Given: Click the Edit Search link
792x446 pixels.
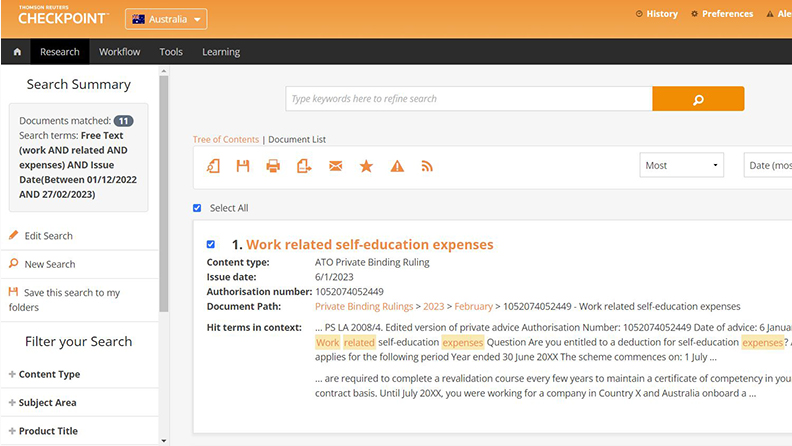Looking at the screenshot, I should click(48, 236).
